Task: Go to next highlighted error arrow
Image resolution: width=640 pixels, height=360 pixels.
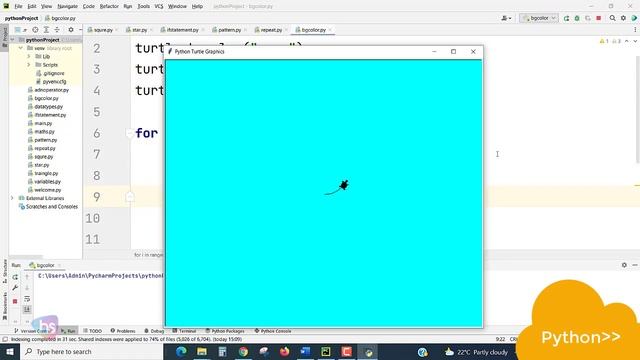Action: [634, 41]
